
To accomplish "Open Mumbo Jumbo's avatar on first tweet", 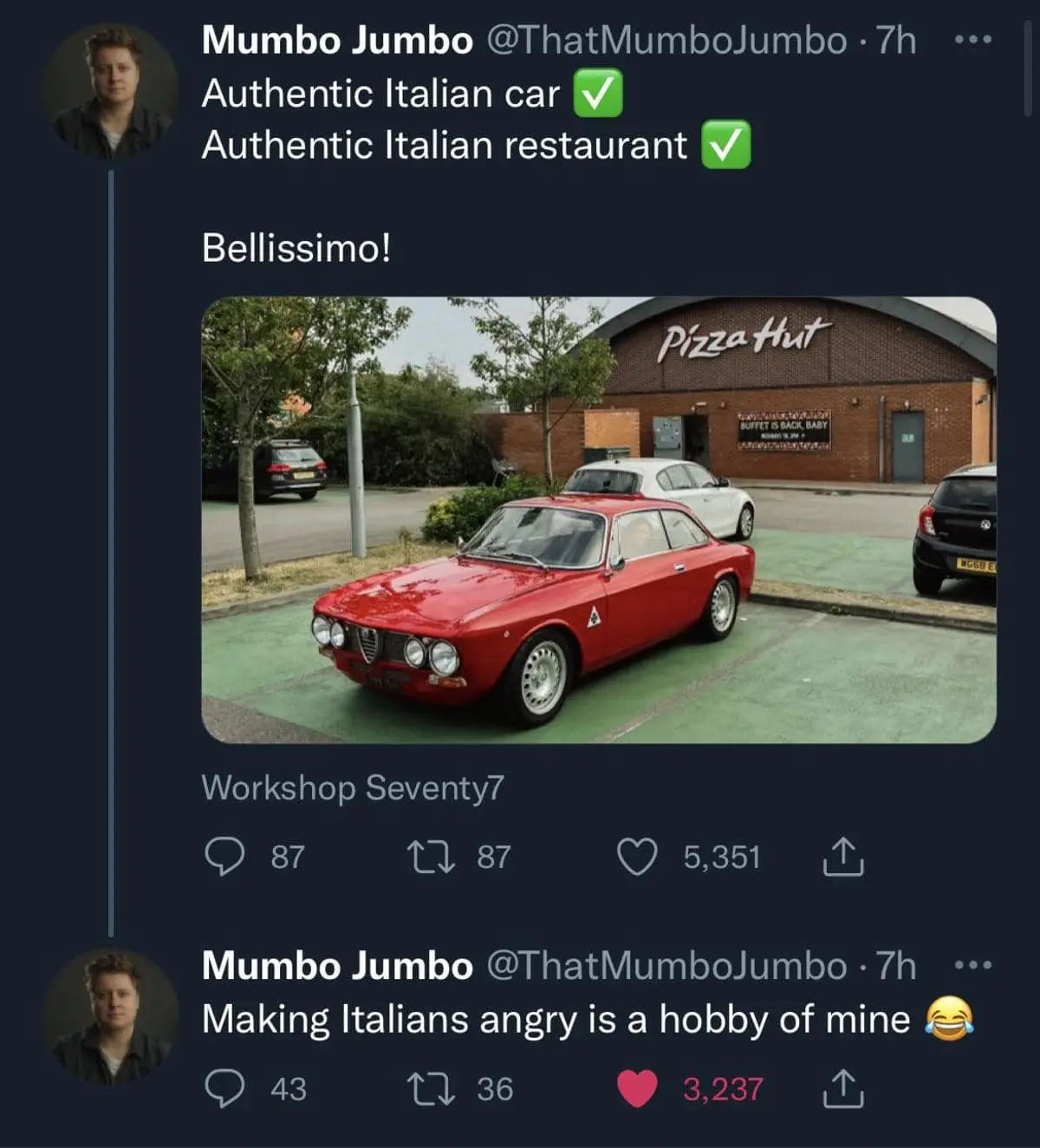I will coord(111,91).
